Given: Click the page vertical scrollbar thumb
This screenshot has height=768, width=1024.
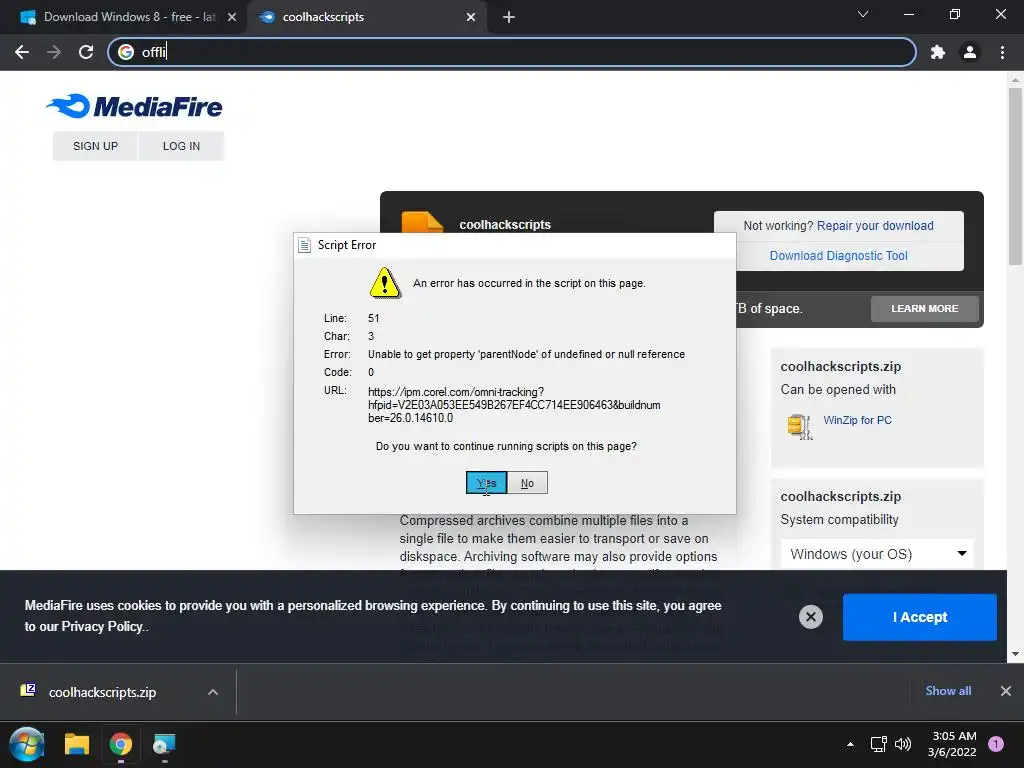Looking at the screenshot, I should (1015, 176).
